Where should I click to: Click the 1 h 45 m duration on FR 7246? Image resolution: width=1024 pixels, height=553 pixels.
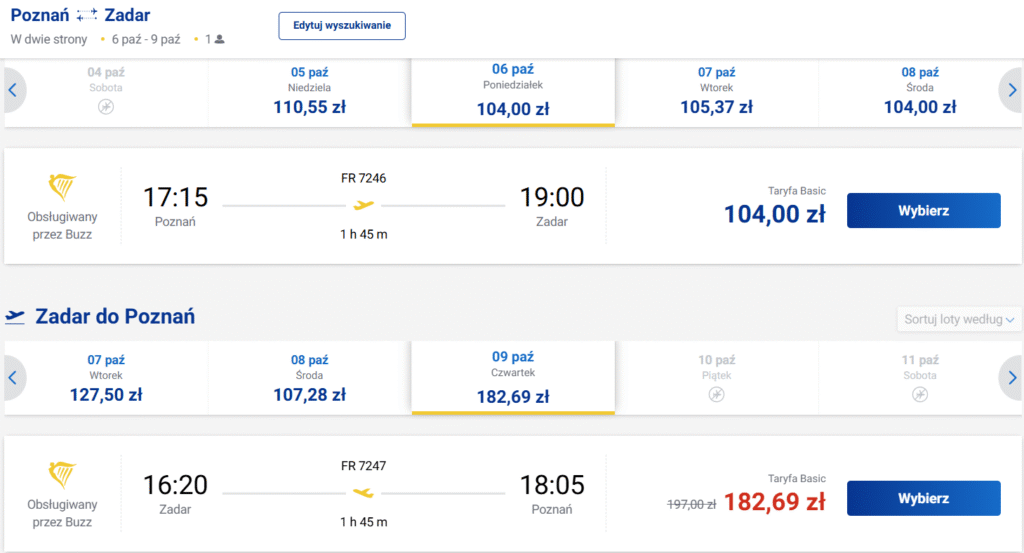tap(364, 234)
